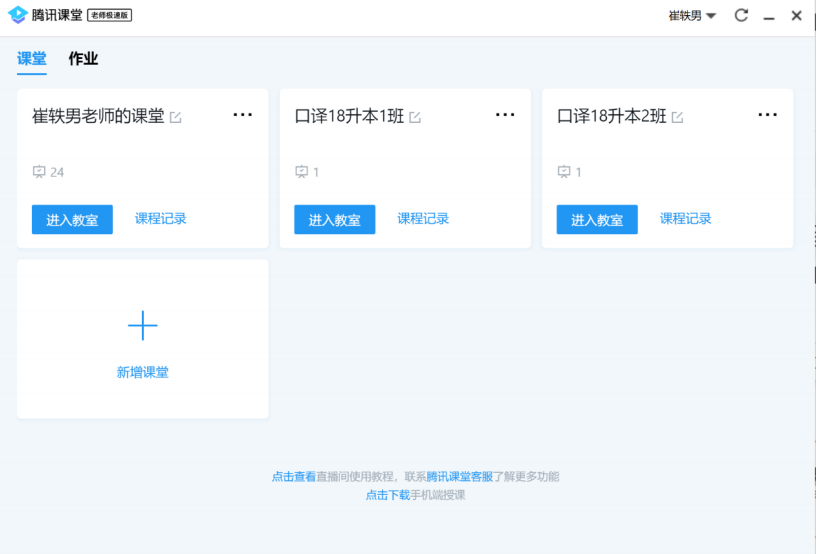Enter classroom for 崔轶男老师的课堂
Screen dimensions: 818x554
click(x=72, y=220)
